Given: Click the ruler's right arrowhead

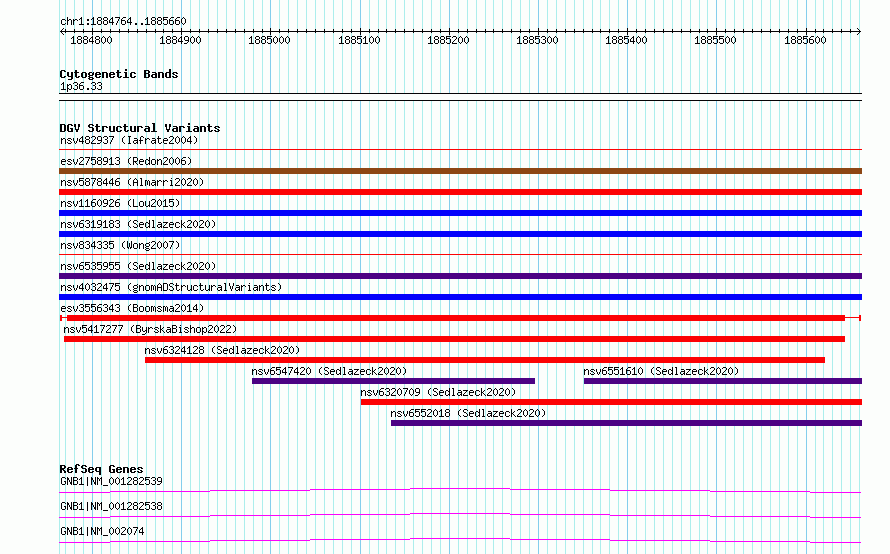Looking at the screenshot, I should pos(859,31).
